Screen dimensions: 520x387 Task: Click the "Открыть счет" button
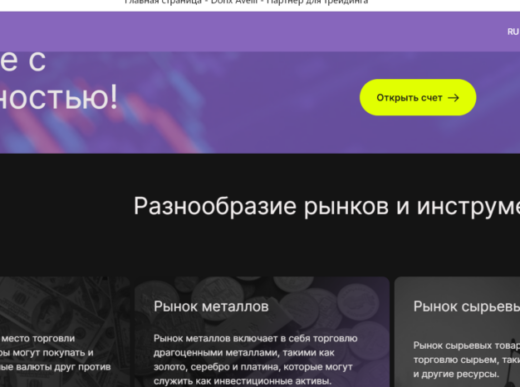418,97
